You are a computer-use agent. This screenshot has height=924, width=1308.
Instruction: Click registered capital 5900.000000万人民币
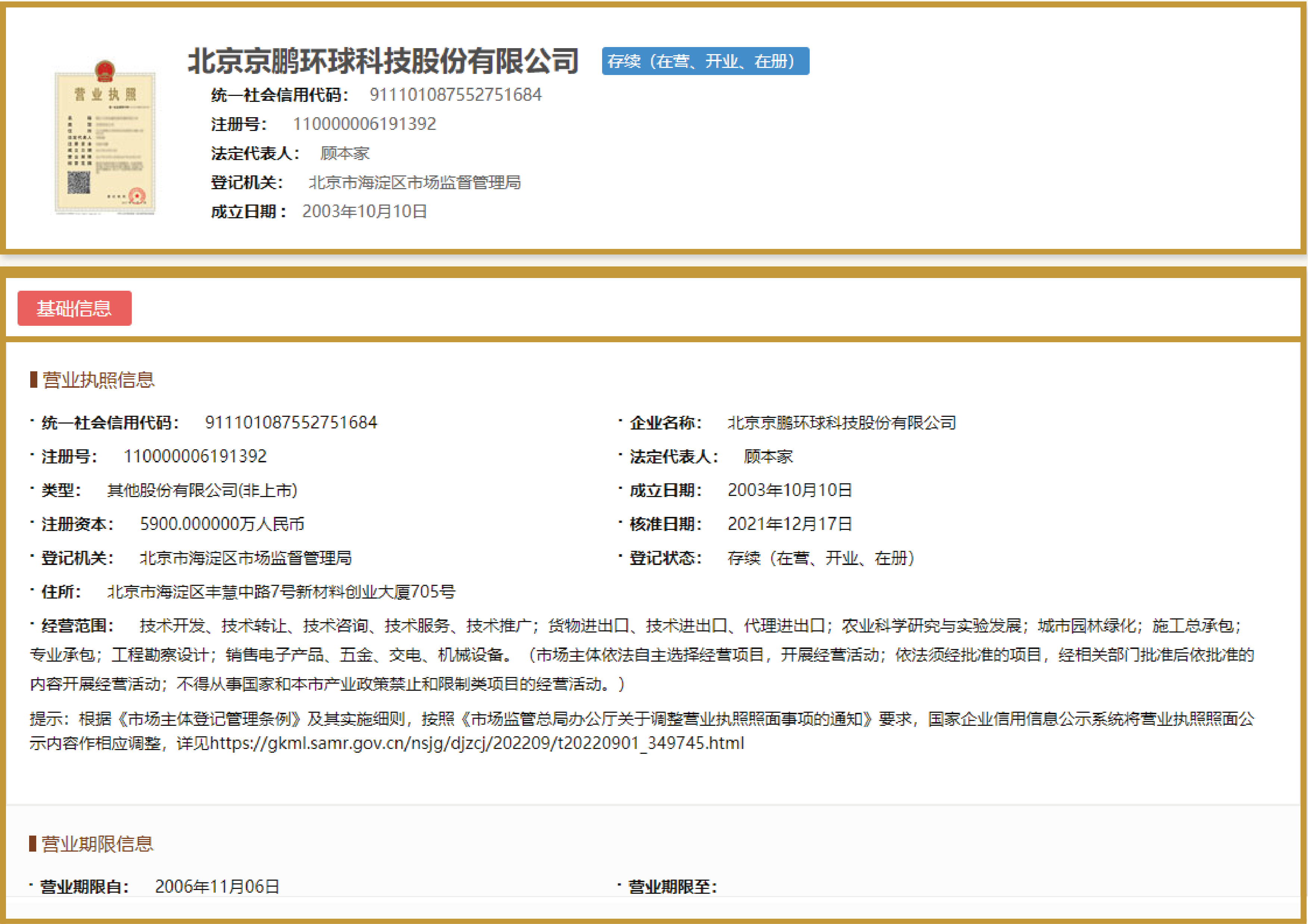tap(222, 524)
